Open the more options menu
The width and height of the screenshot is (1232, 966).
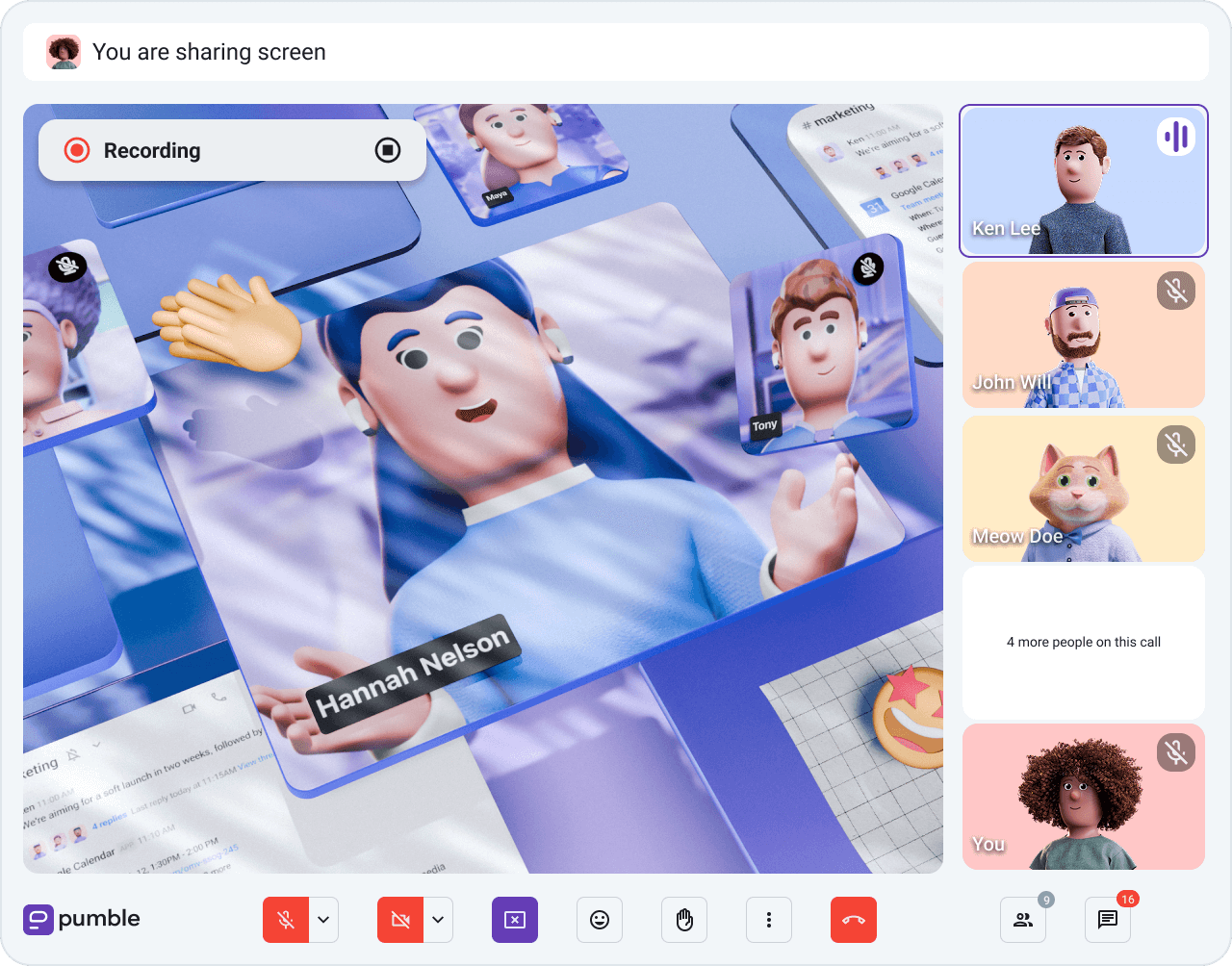coord(769,920)
